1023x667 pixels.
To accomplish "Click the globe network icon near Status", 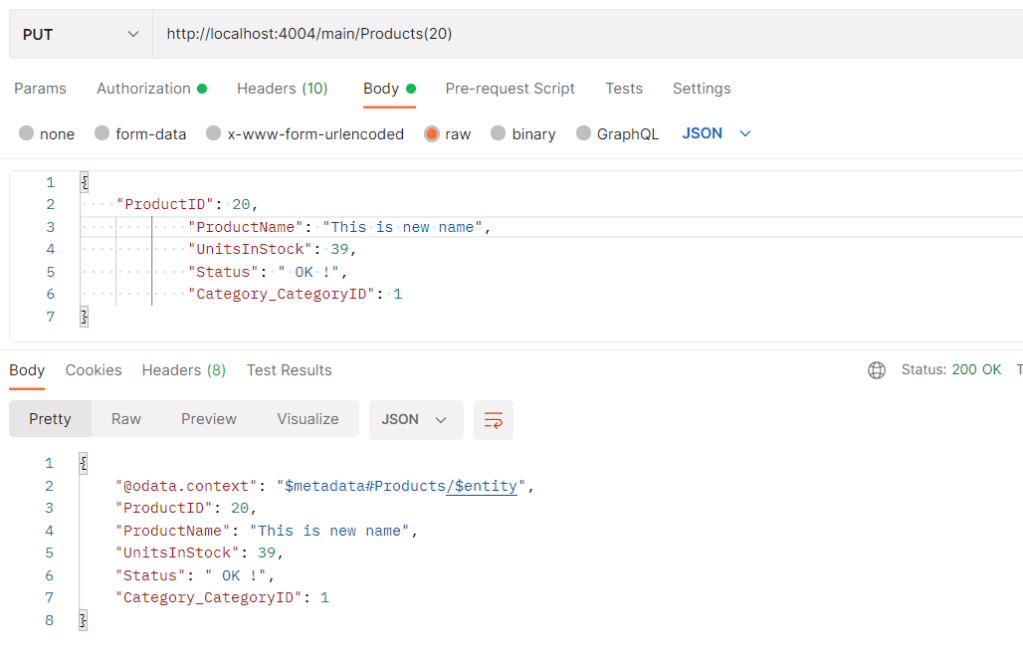I will coord(876,370).
